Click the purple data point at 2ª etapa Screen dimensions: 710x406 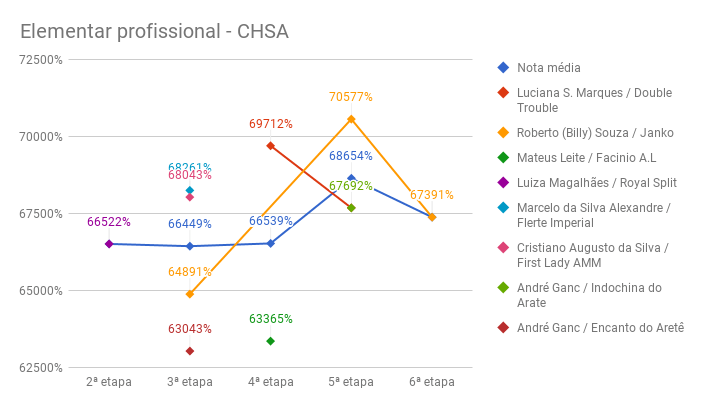click(109, 244)
